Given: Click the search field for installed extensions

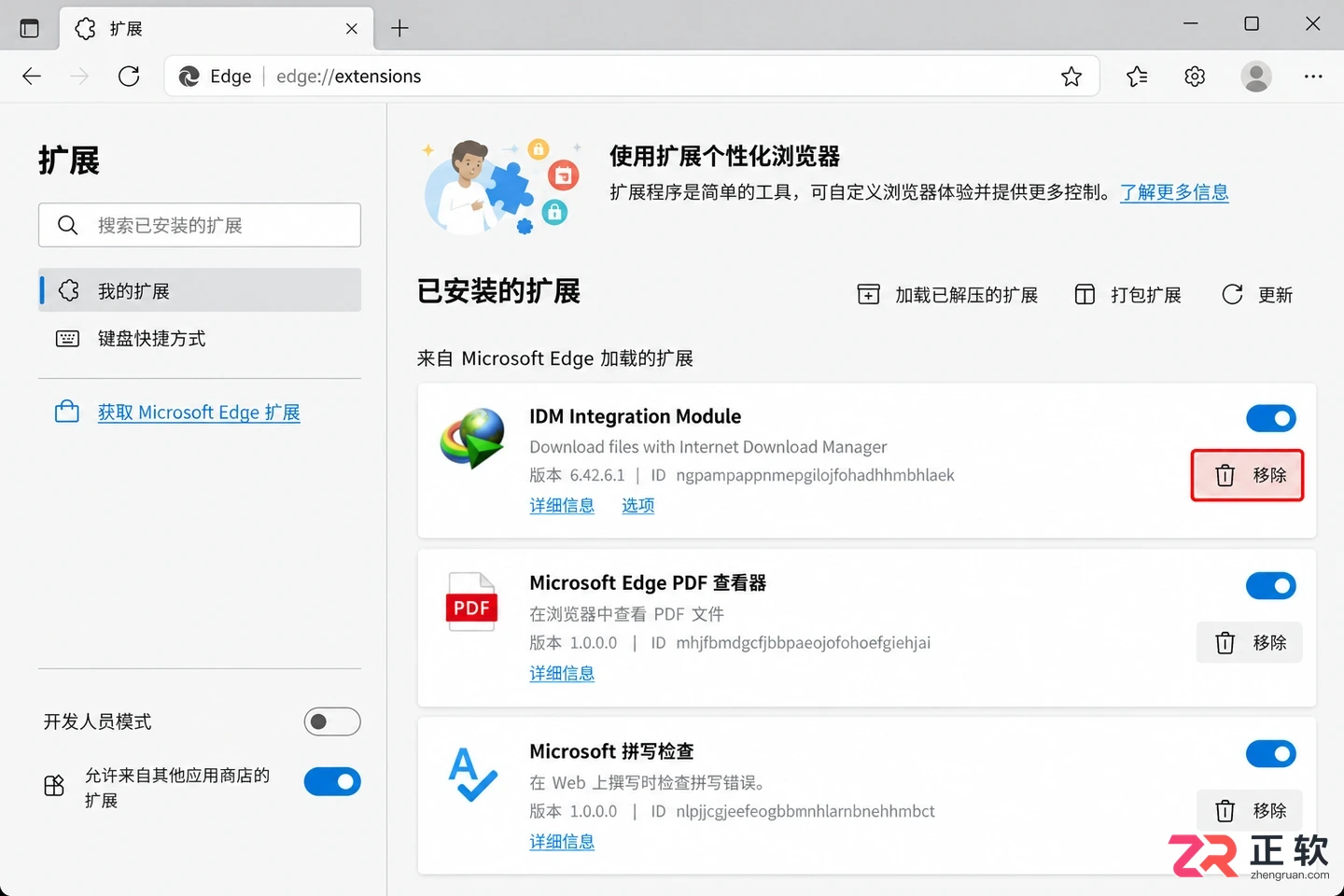Looking at the screenshot, I should 200,225.
